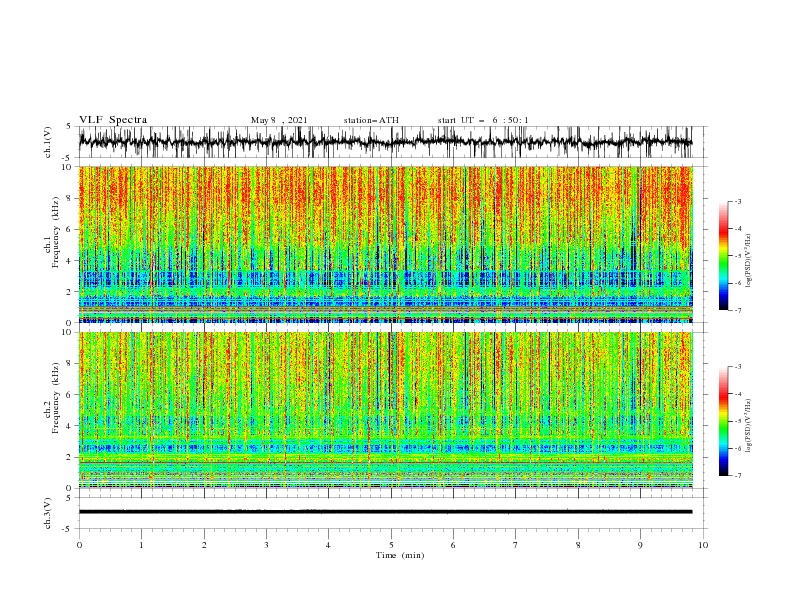Click time axis tick label '4'
The width and height of the screenshot is (792, 612).
(328, 545)
